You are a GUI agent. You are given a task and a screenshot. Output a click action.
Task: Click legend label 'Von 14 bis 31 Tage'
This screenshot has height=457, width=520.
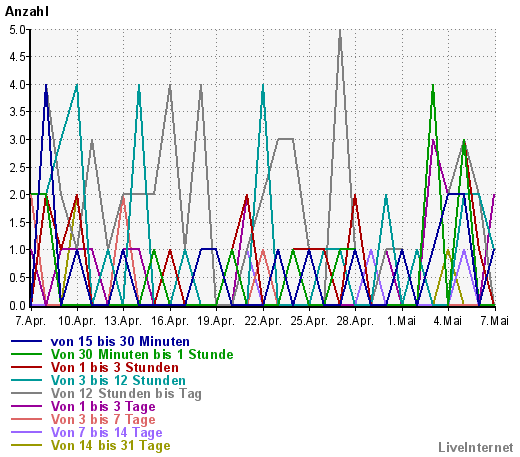pyautogui.click(x=111, y=446)
